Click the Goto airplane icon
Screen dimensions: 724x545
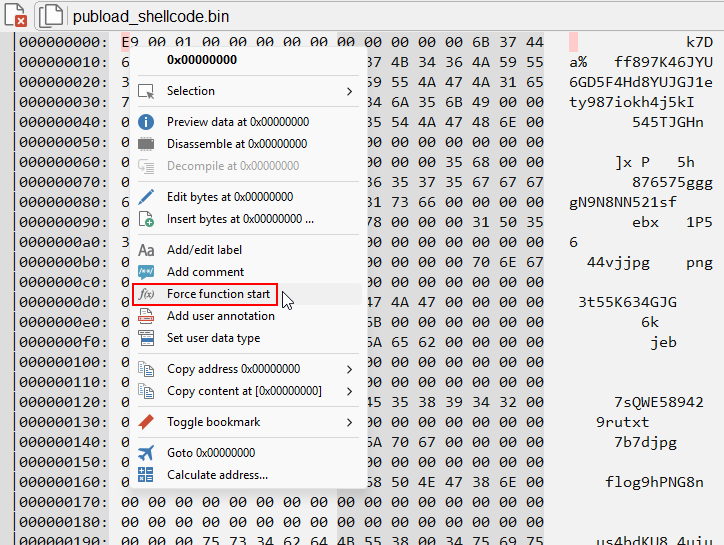pos(146,453)
